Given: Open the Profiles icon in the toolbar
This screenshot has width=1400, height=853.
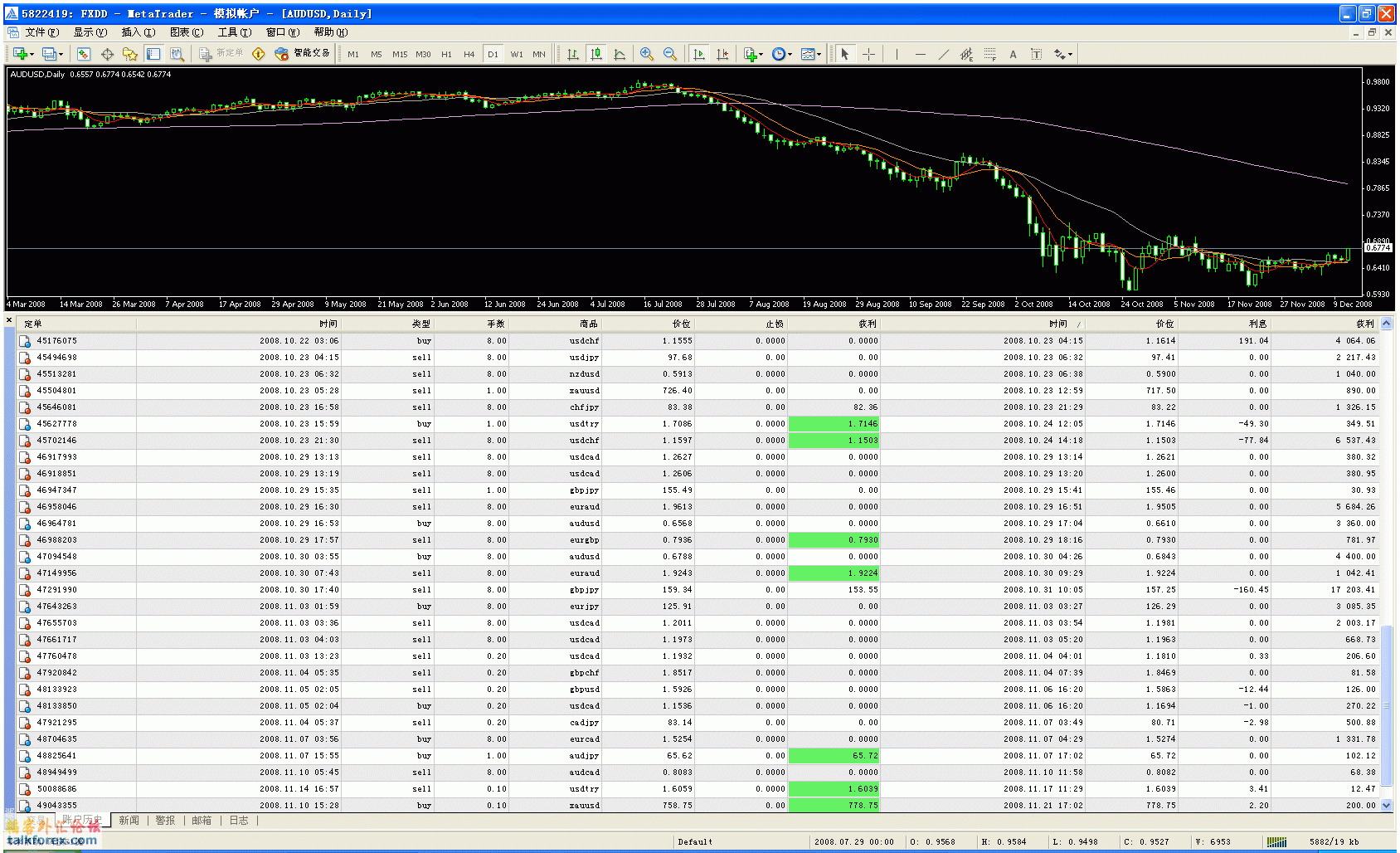Looking at the screenshot, I should pyautogui.click(x=50, y=54).
